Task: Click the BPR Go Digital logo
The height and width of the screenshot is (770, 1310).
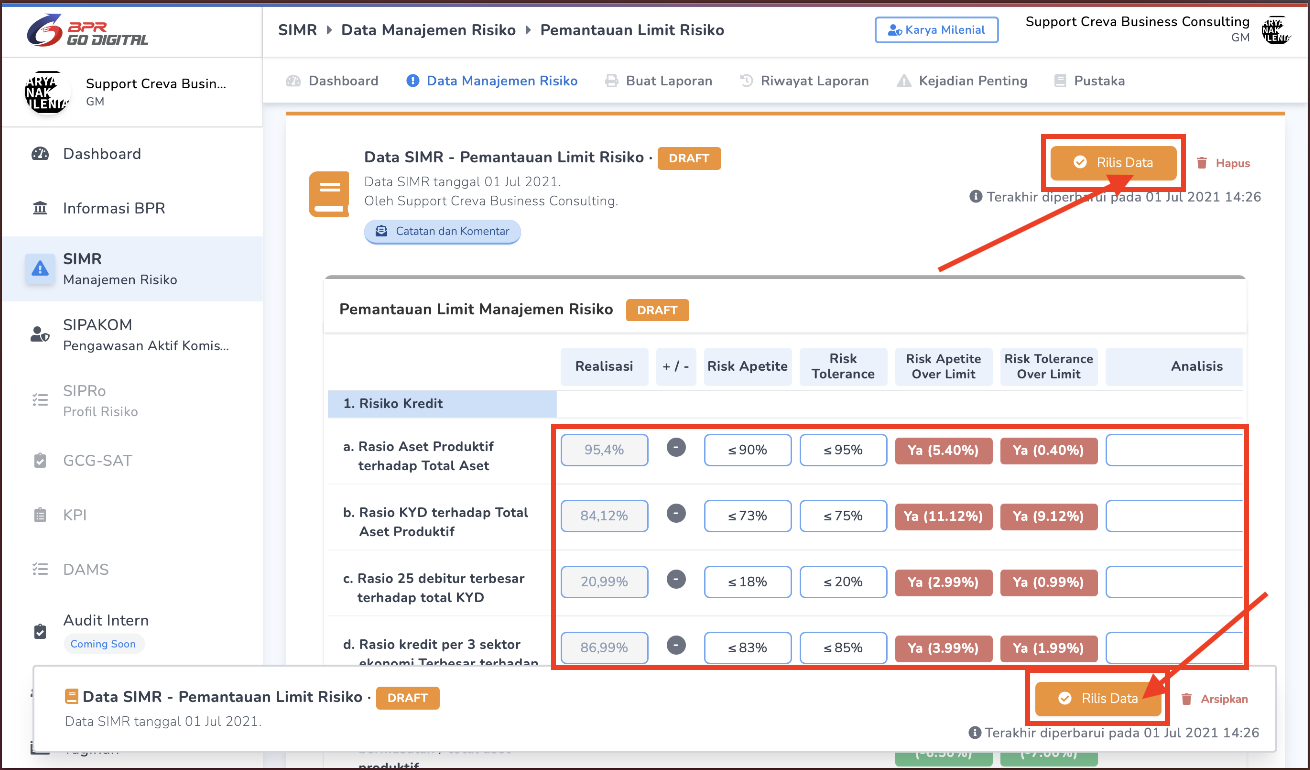Action: [87, 30]
